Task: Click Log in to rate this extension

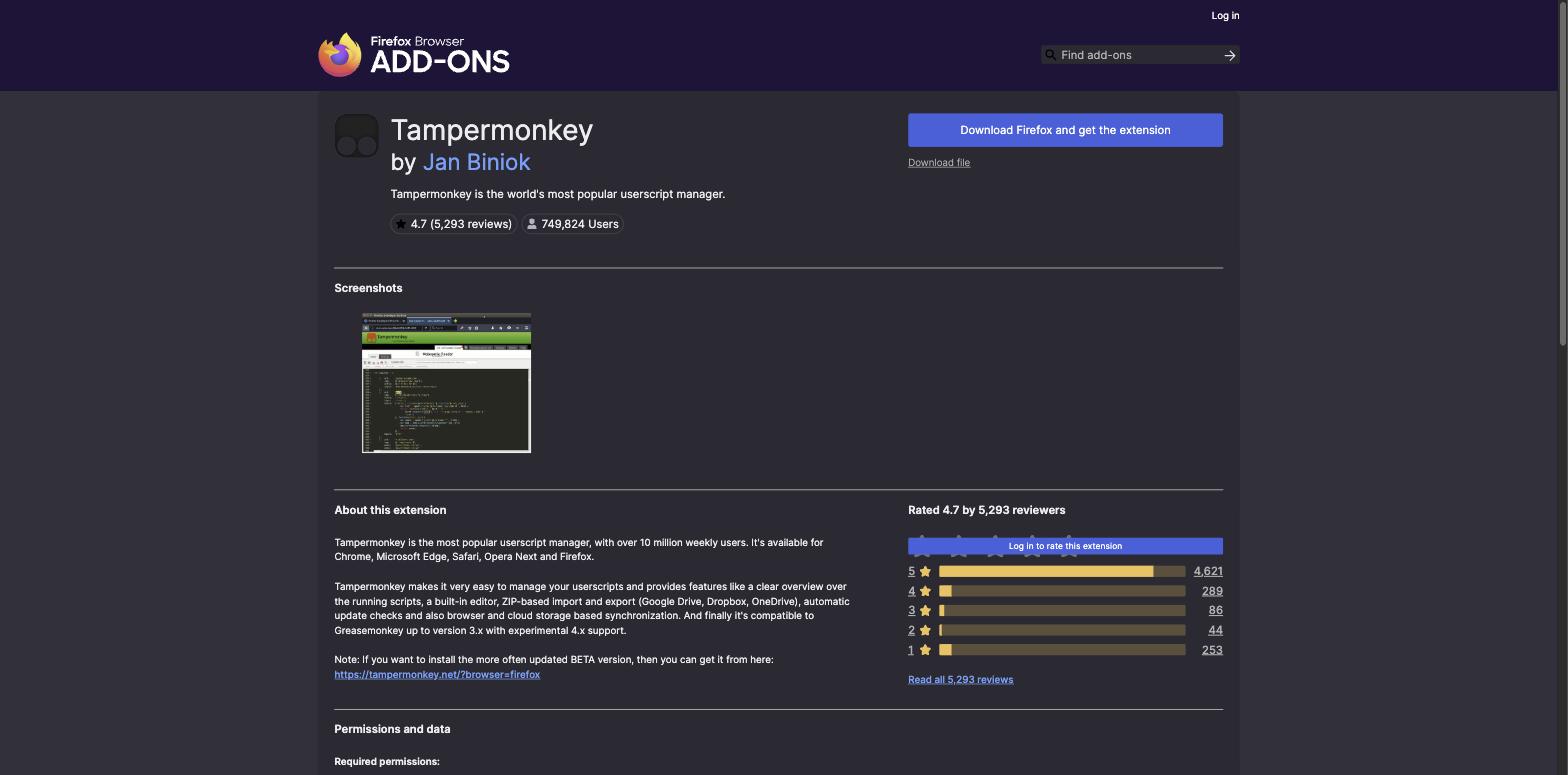Action: 1065,546
